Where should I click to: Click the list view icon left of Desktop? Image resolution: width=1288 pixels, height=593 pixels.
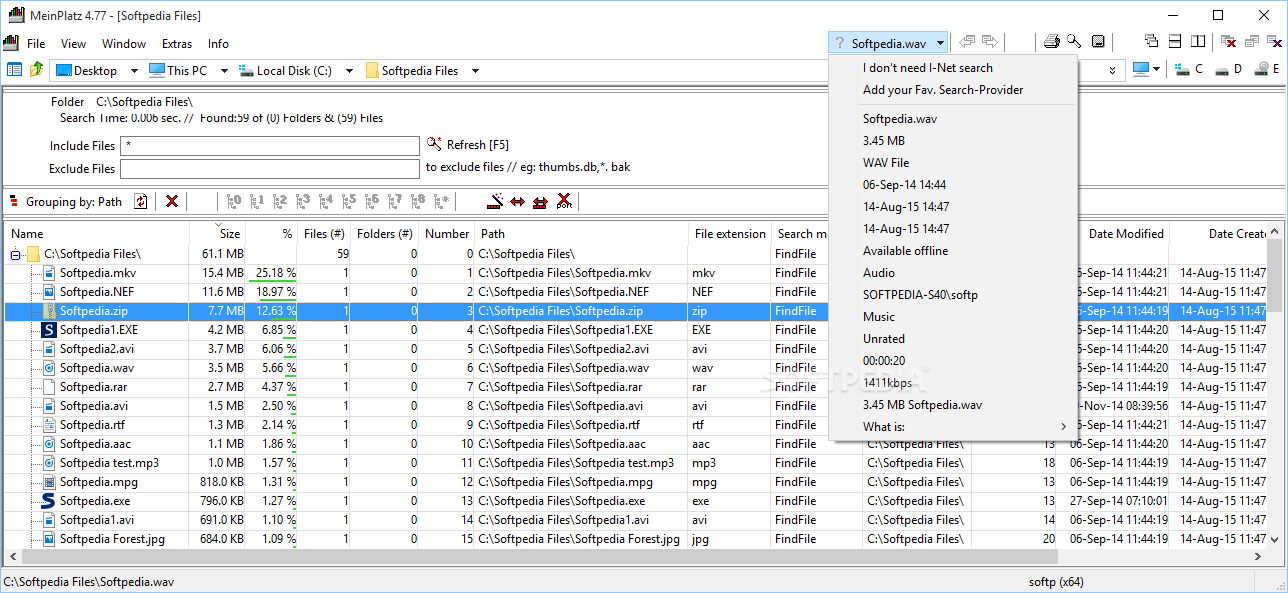[14, 70]
